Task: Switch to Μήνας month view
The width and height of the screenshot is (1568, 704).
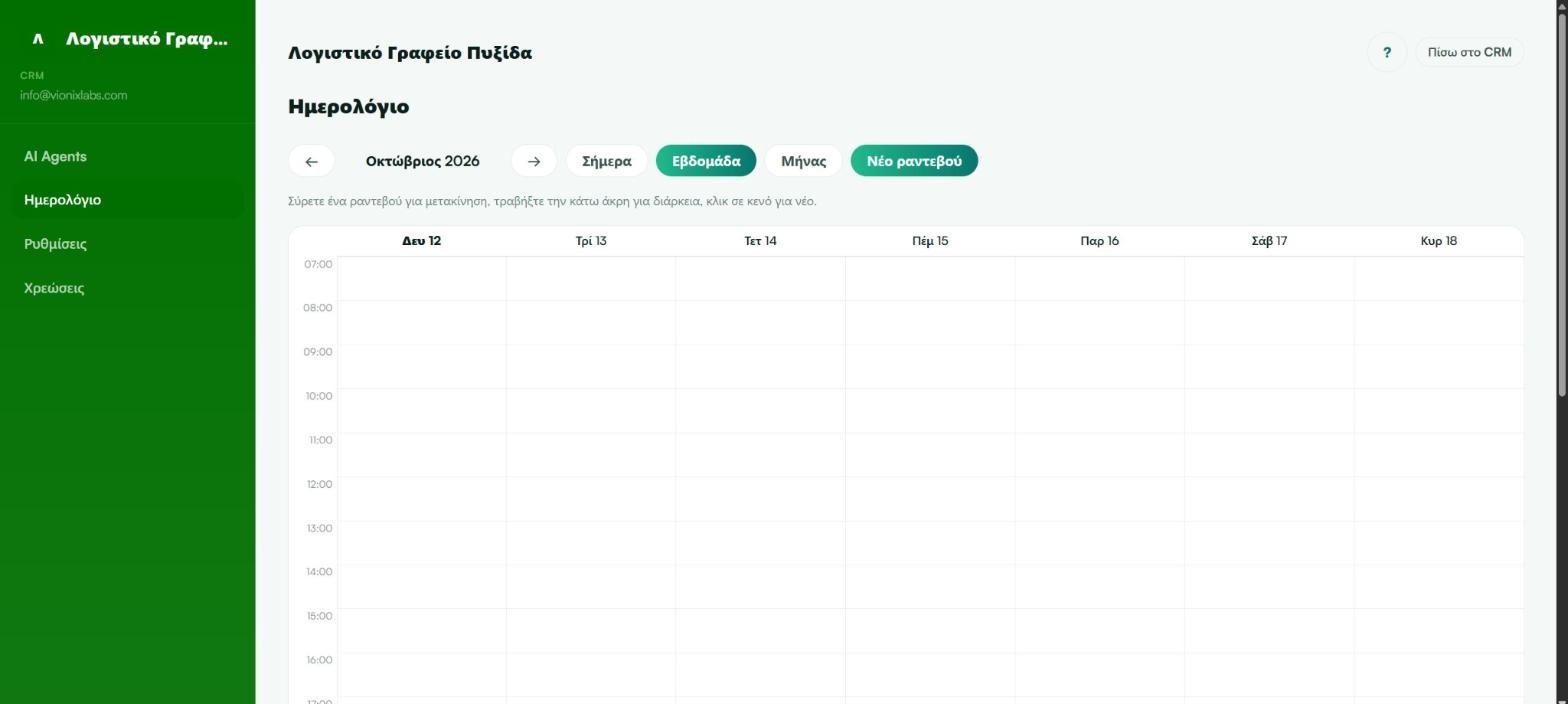Action: point(803,161)
